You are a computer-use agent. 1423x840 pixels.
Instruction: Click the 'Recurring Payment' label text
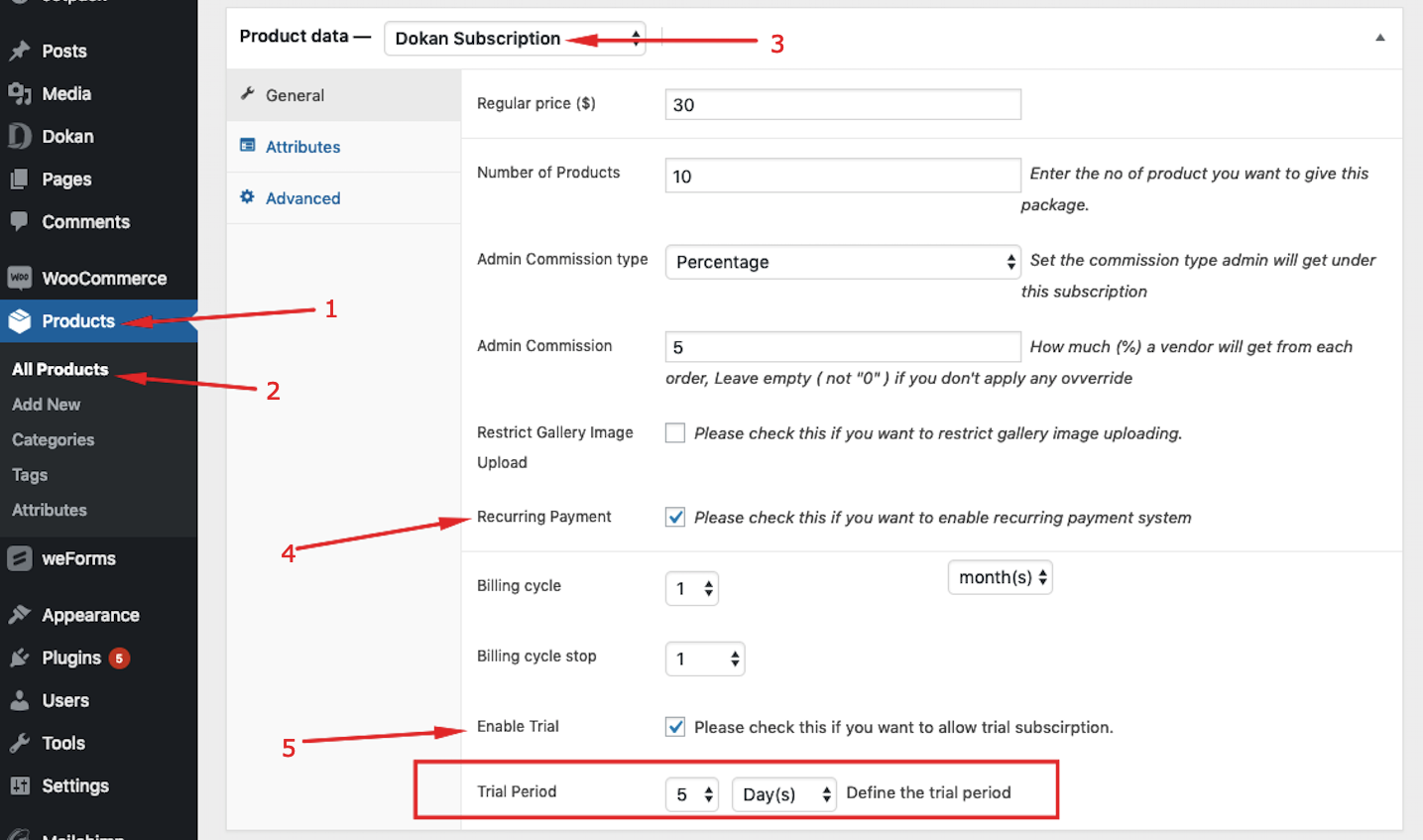point(543,517)
